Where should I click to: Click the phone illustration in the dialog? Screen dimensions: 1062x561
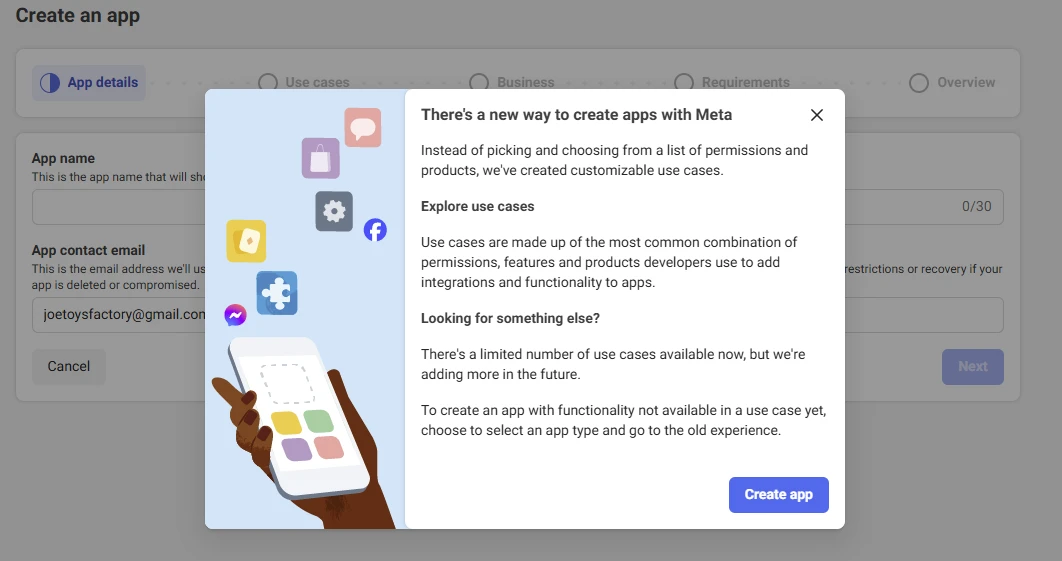click(298, 420)
